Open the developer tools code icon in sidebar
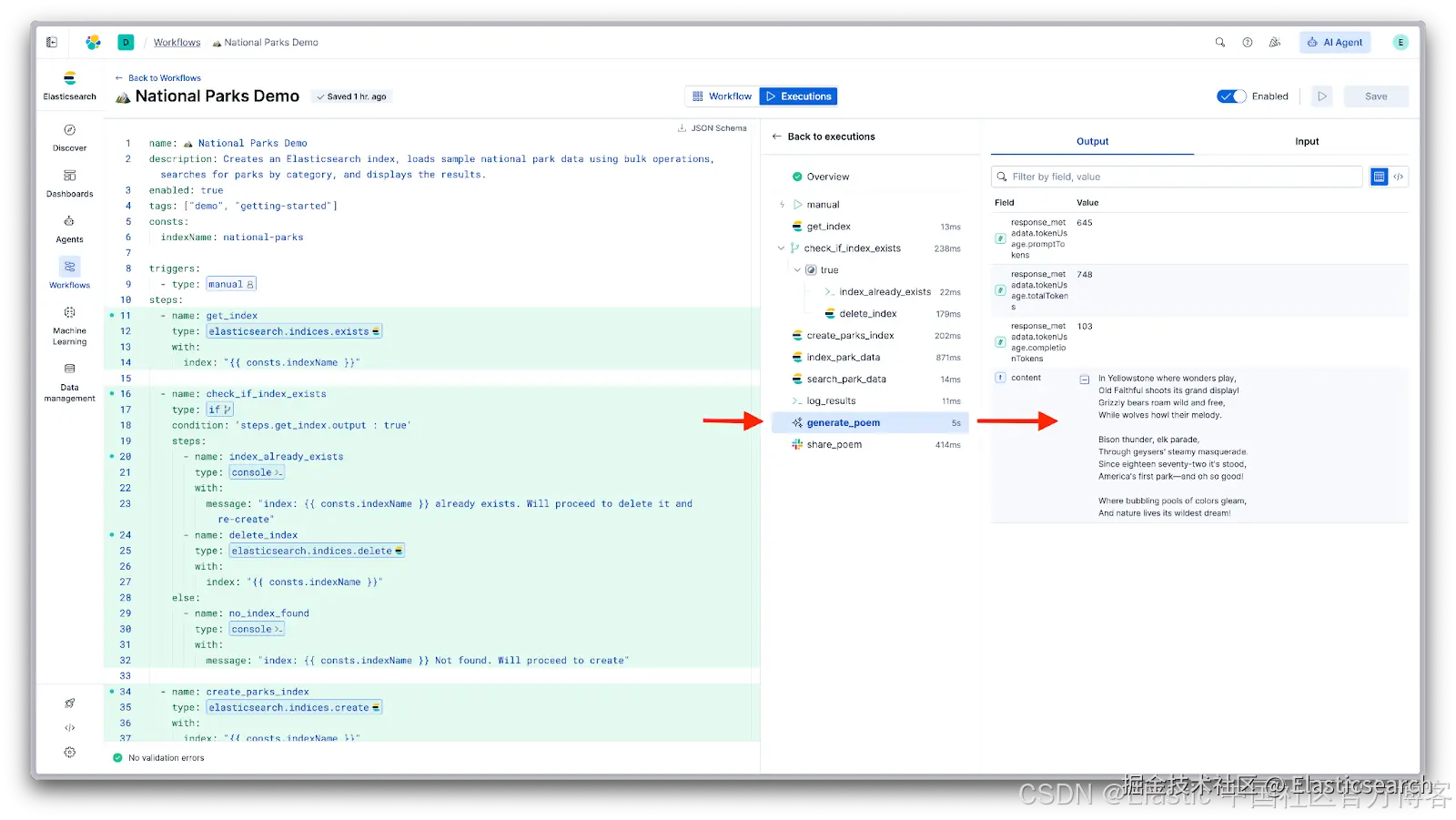Viewport: 1456px width, 820px height. pyautogui.click(x=69, y=728)
